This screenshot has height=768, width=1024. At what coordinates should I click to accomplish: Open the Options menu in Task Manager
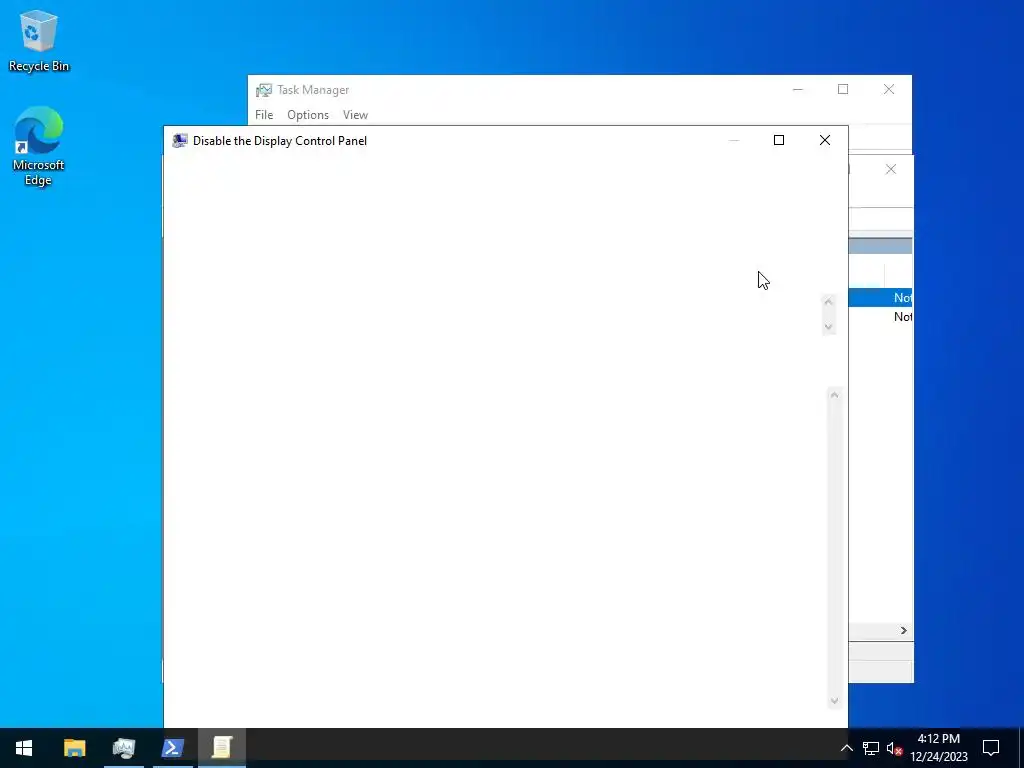click(308, 115)
